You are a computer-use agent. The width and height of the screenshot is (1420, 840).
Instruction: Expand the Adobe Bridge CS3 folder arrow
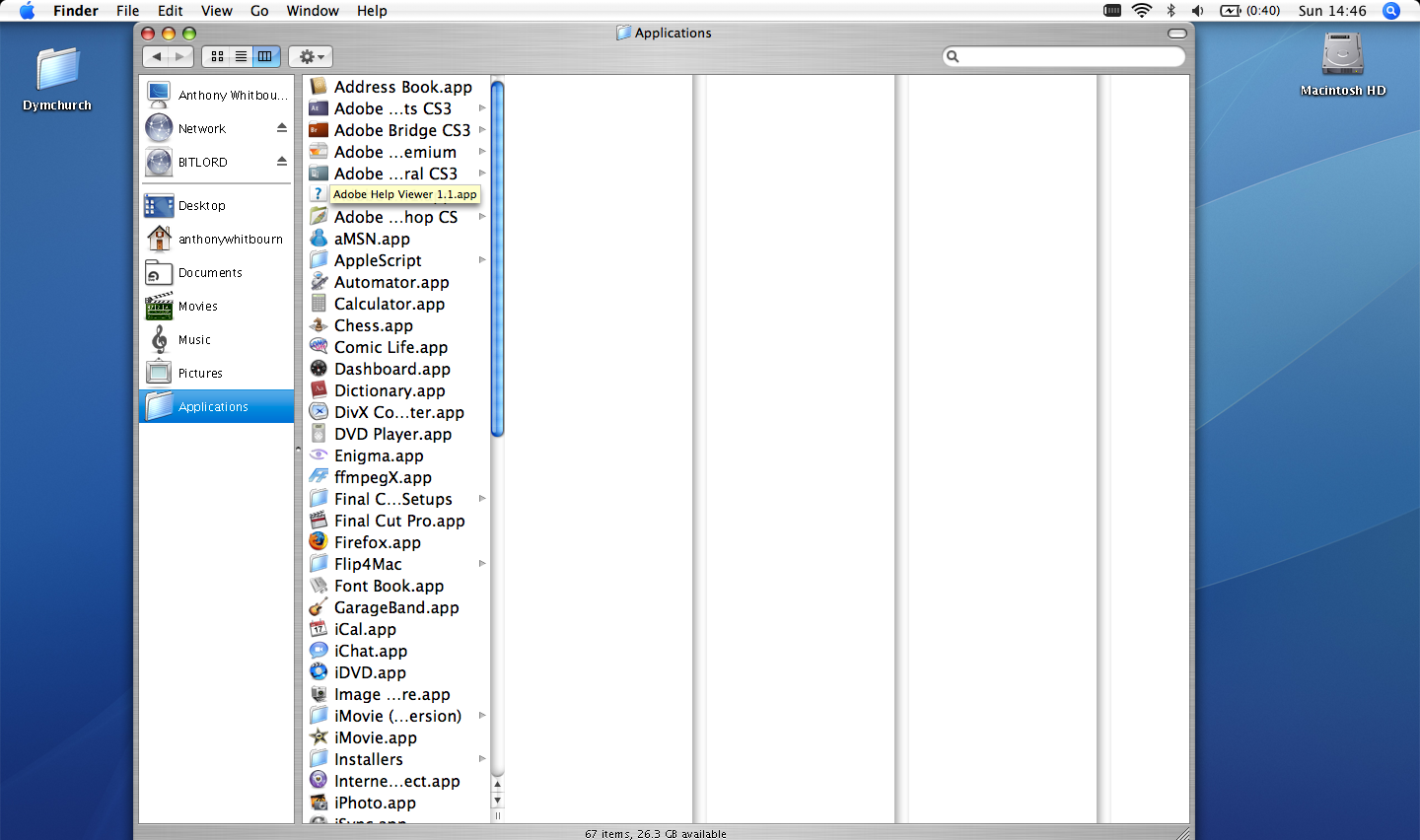pyautogui.click(x=482, y=130)
